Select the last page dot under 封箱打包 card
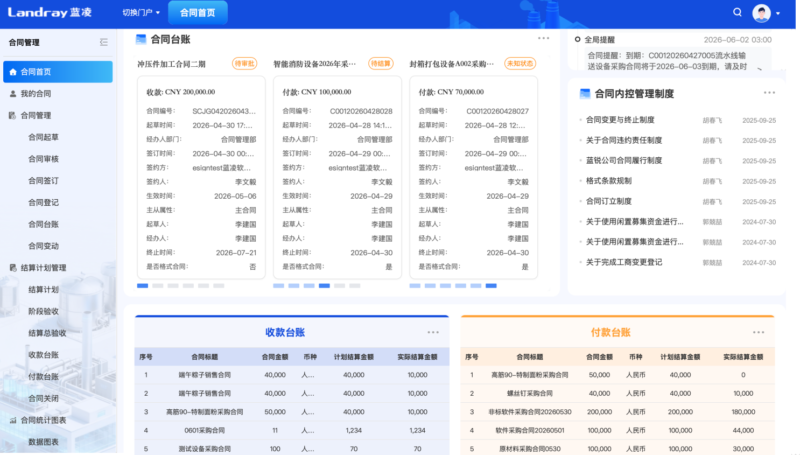This screenshot has width=800, height=455. [491, 286]
